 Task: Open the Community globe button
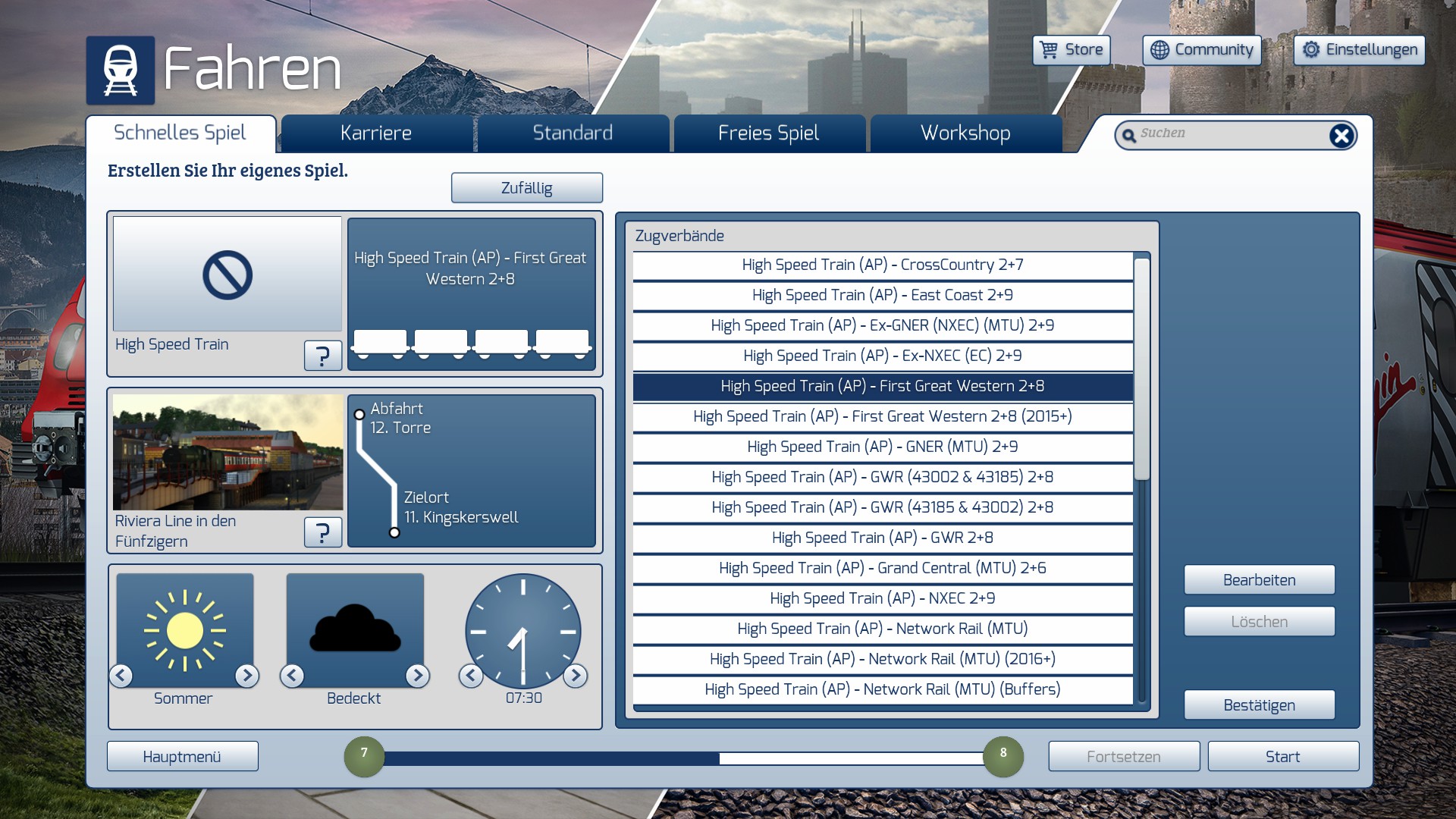coord(1202,50)
